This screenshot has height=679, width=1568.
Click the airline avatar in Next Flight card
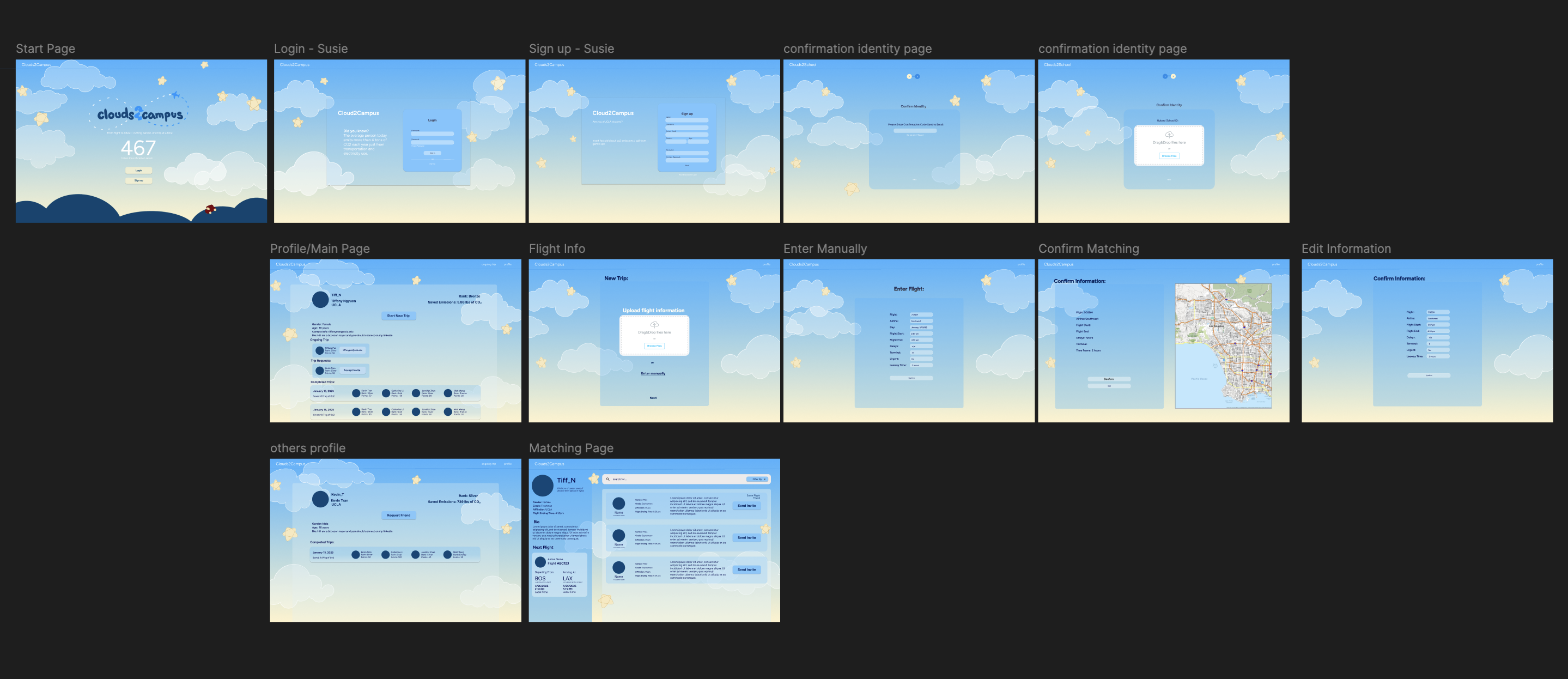point(540,561)
